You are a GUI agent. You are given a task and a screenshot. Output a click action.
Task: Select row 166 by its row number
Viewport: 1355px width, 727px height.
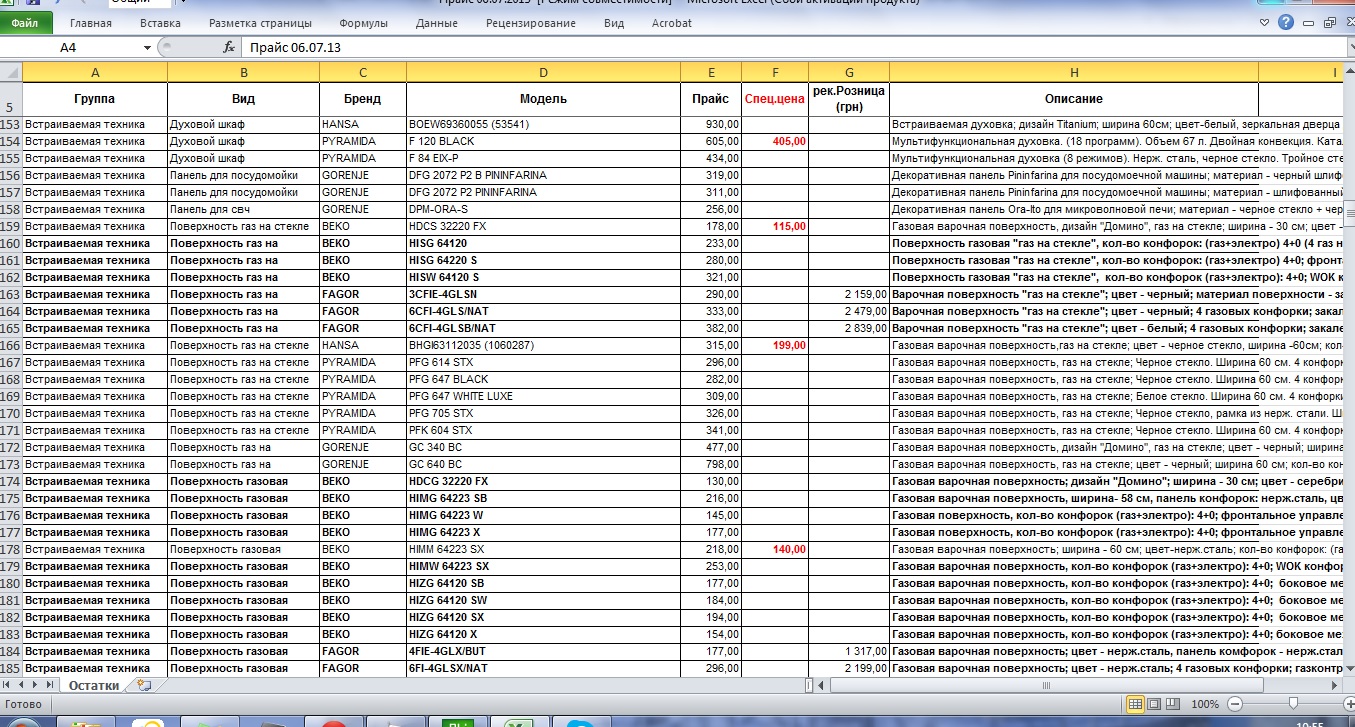[x=11, y=345]
